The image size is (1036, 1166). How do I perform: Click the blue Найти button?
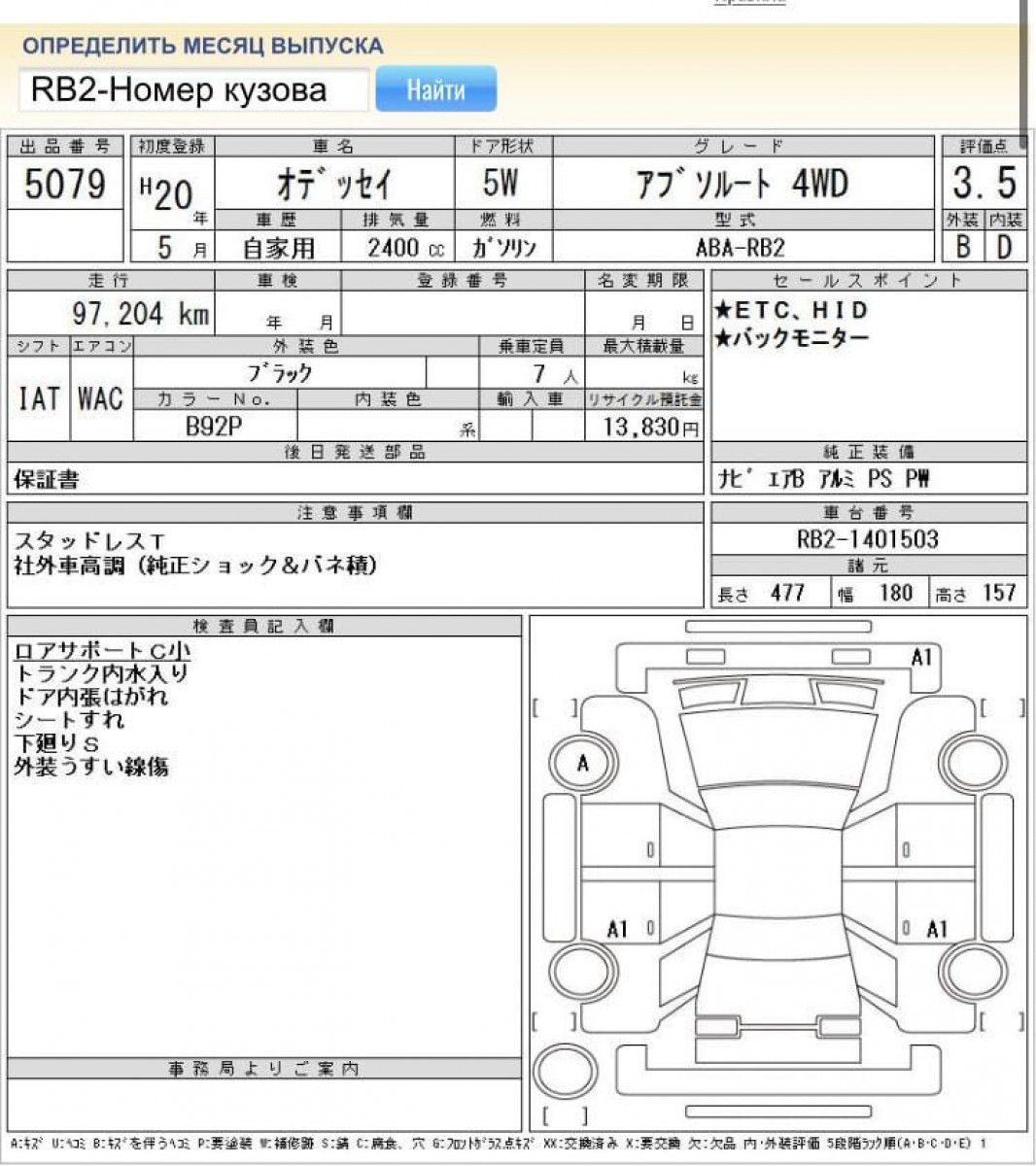point(435,89)
